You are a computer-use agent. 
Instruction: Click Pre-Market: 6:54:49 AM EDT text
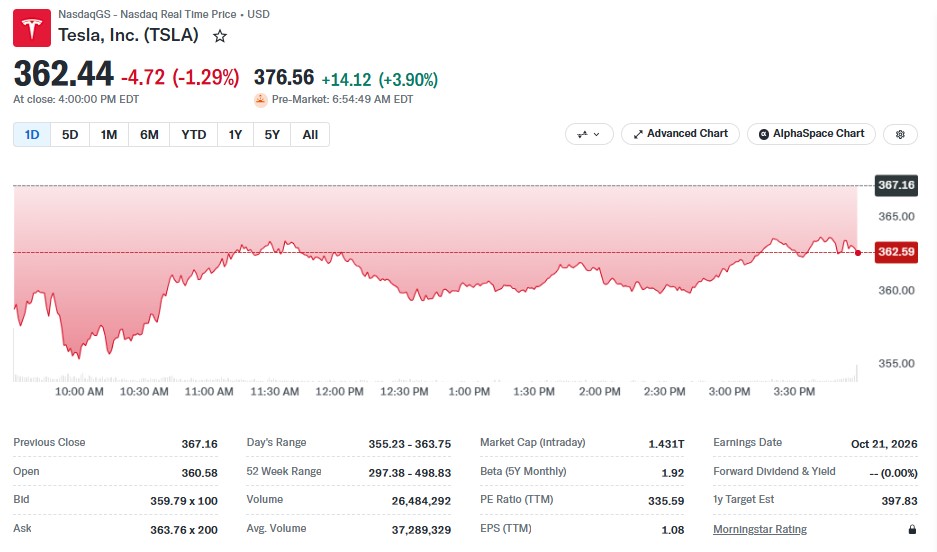[342, 100]
